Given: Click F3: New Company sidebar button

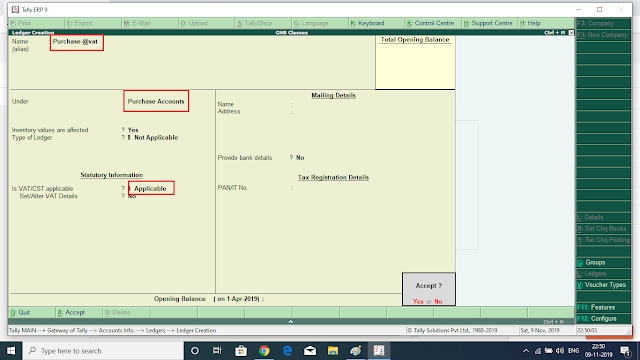Looking at the screenshot, I should (x=603, y=35).
